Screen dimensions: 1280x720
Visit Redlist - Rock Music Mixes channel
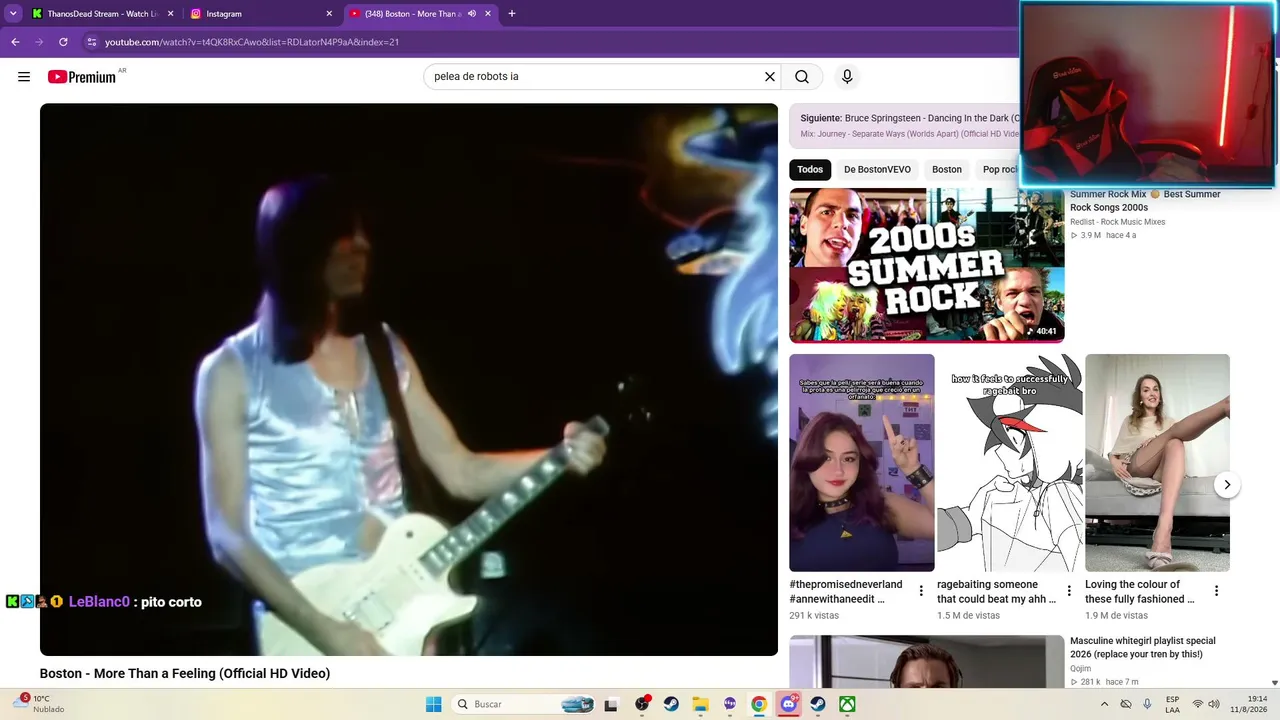click(1118, 222)
